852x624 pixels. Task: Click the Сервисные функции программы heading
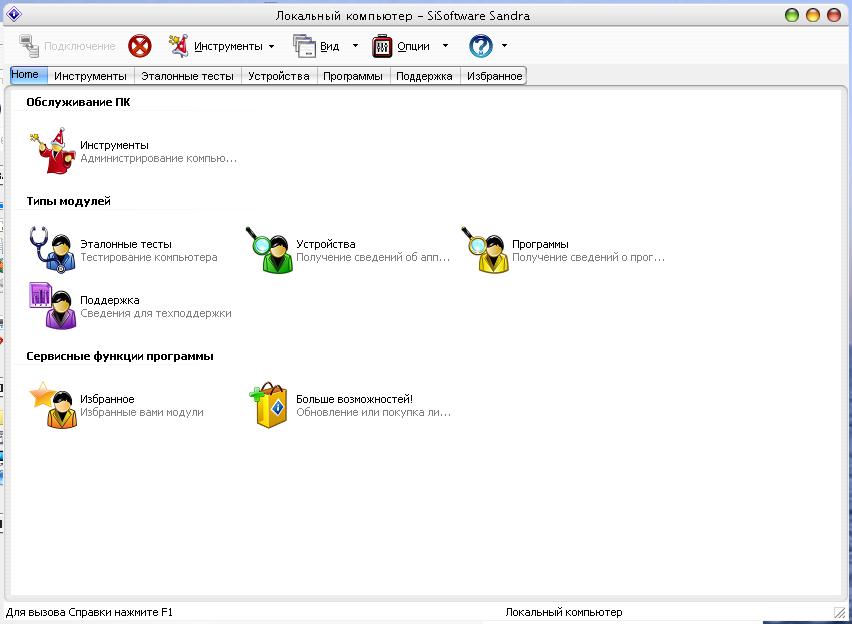(x=120, y=357)
